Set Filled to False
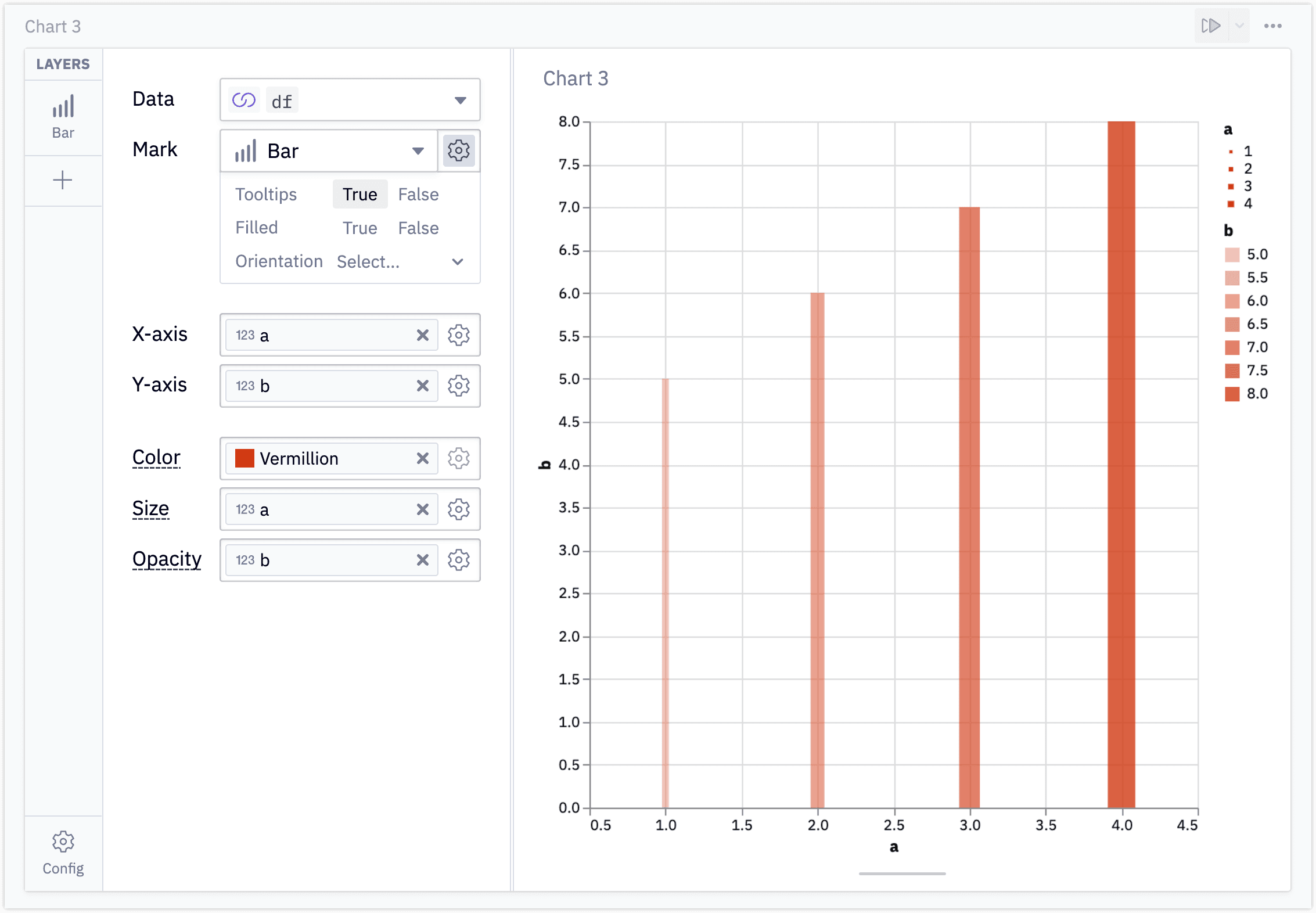Viewport: 1316px width, 913px height. (x=418, y=228)
